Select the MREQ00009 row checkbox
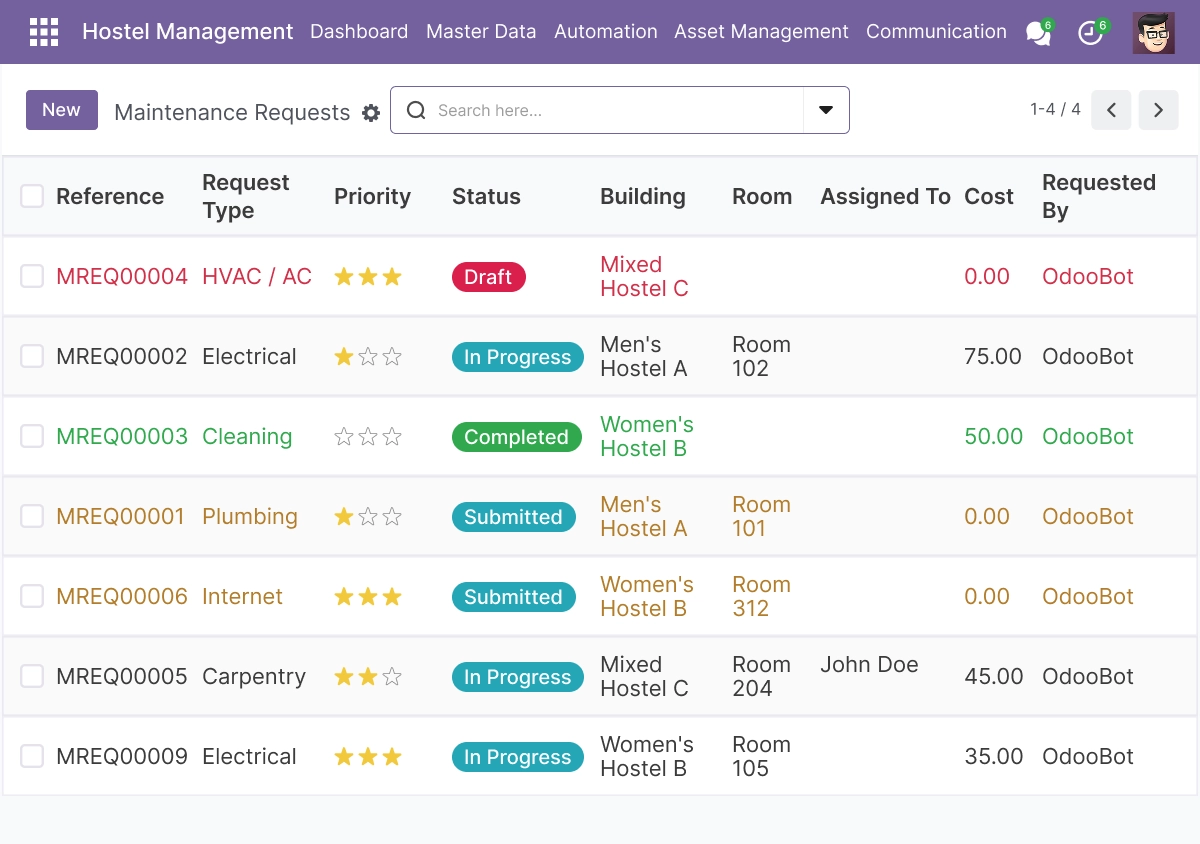Screen dimensions: 1200x844 pos(32,756)
